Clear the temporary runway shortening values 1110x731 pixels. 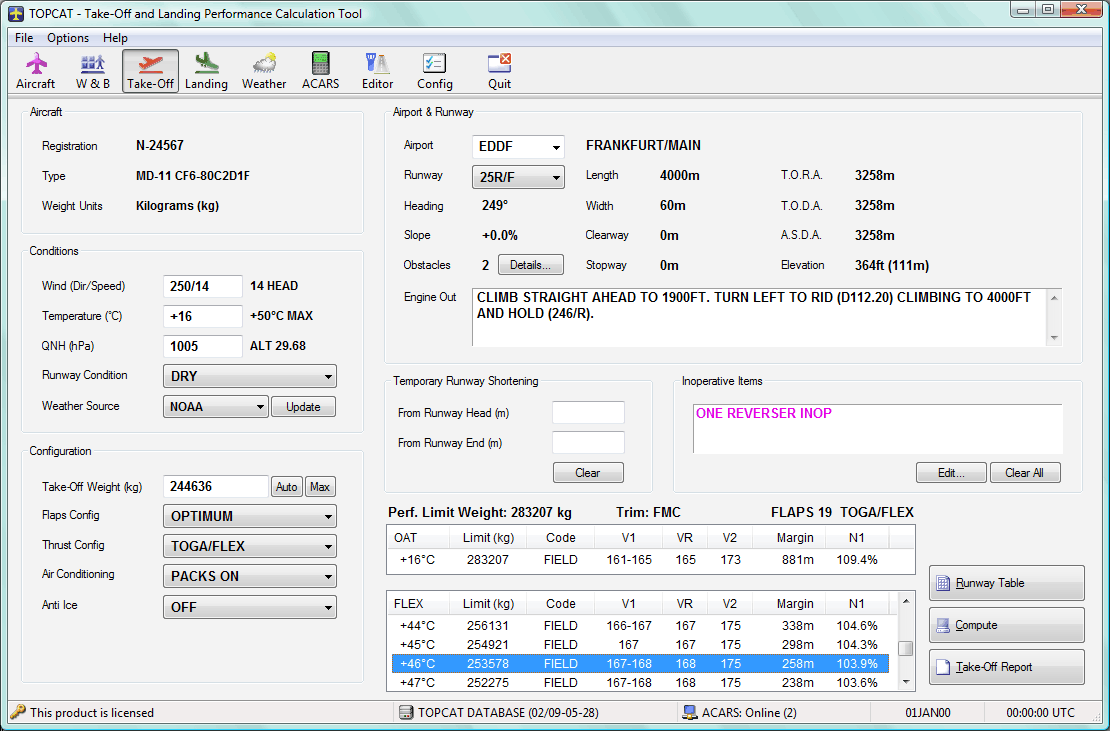click(588, 473)
